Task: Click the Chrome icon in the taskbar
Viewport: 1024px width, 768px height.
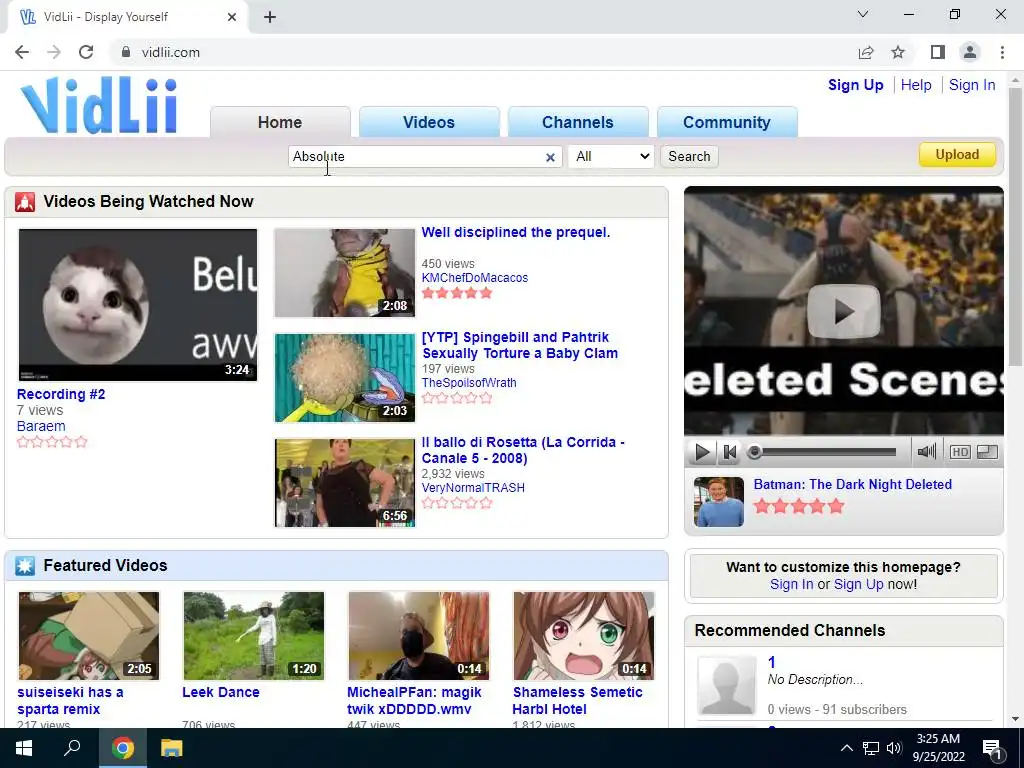Action: point(122,748)
